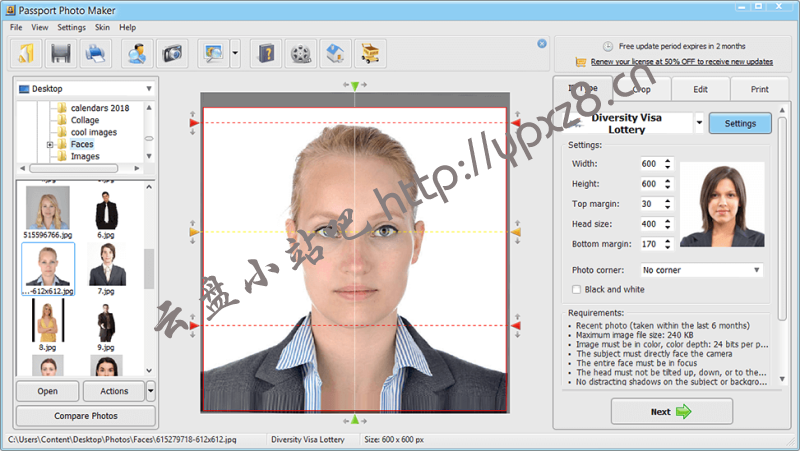Click the cart icon beside renew license link

pyautogui.click(x=581, y=62)
